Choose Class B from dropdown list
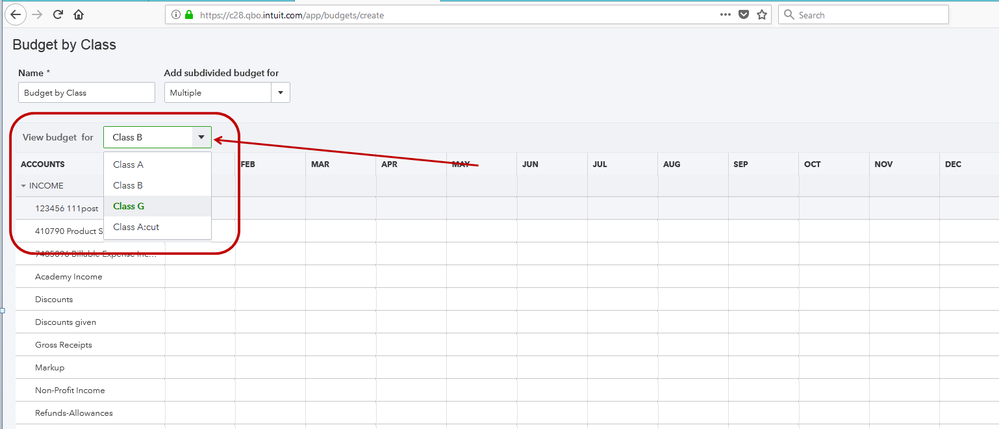The width and height of the screenshot is (999, 429). (x=157, y=185)
